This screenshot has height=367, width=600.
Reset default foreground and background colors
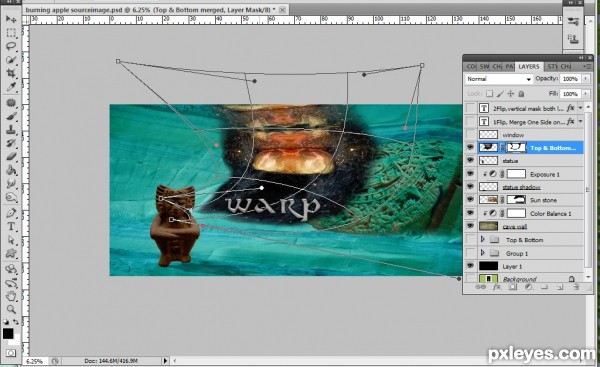point(6,322)
